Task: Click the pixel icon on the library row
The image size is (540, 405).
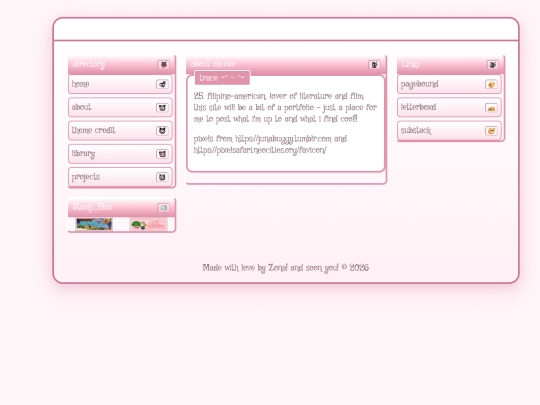Action: (x=162, y=154)
